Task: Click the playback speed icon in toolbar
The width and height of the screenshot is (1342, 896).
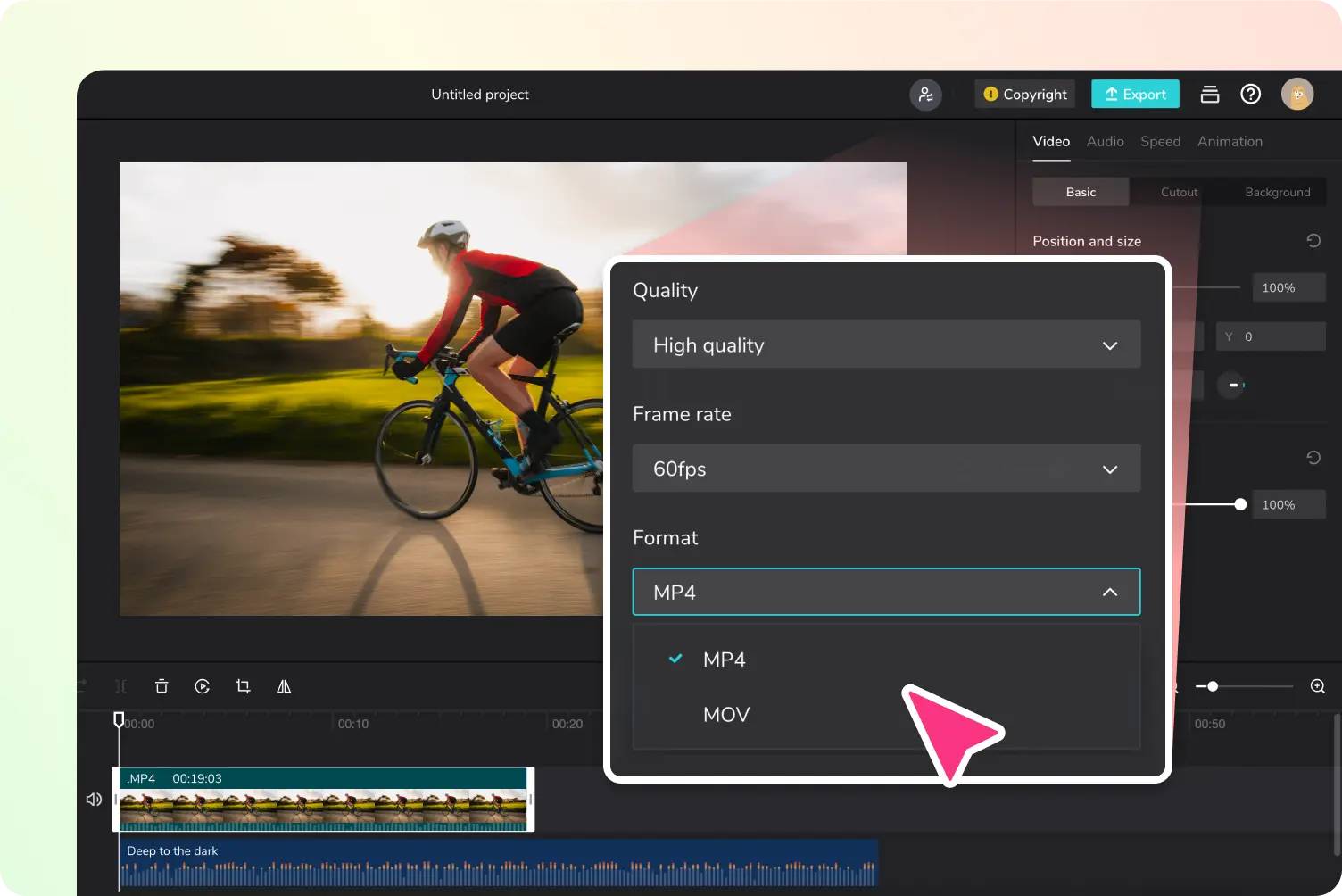Action: pos(203,686)
